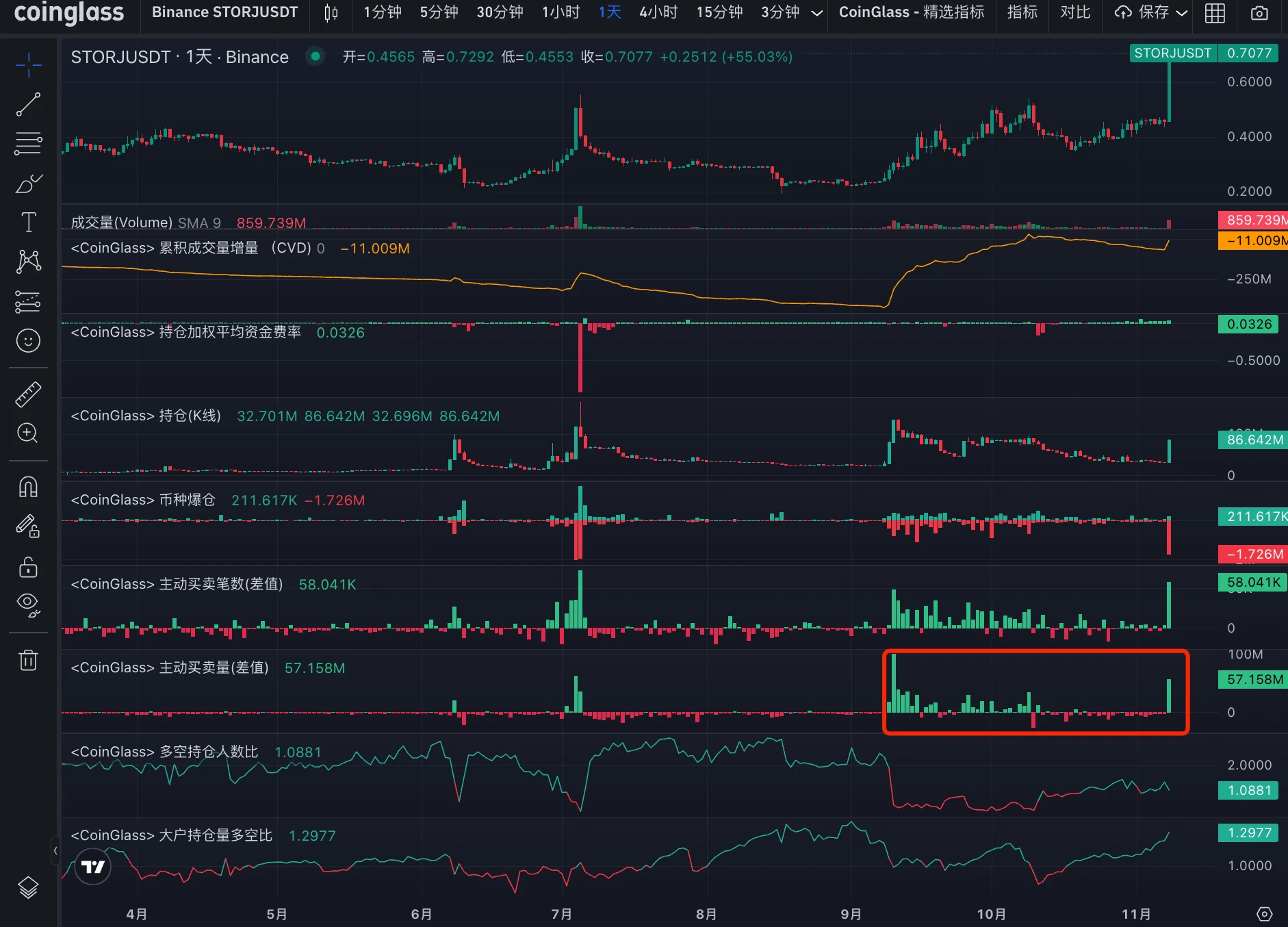The image size is (1288, 927).
Task: Open the 指标 indicators menu
Action: pos(1021,12)
